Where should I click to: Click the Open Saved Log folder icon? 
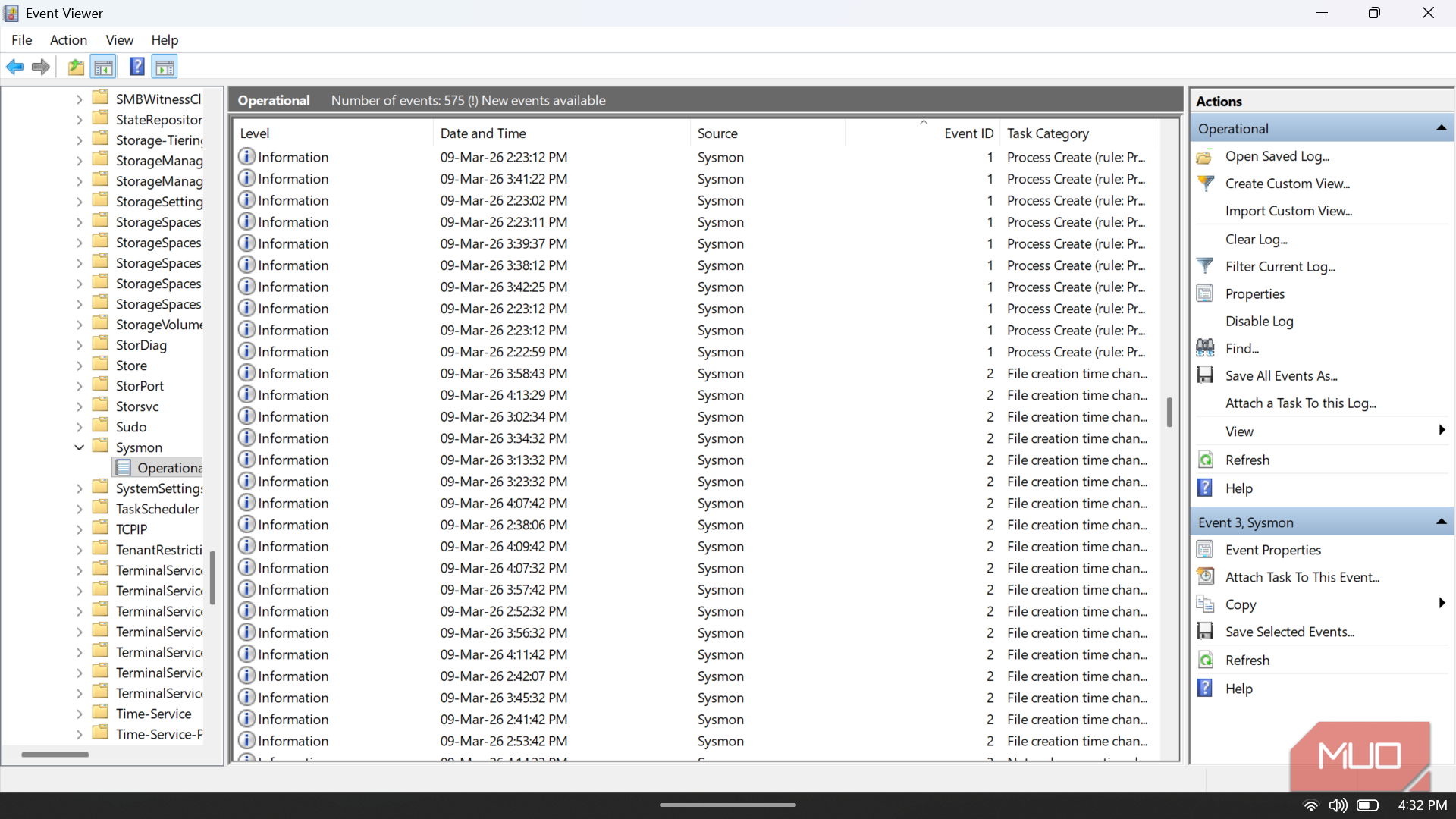coord(1205,157)
